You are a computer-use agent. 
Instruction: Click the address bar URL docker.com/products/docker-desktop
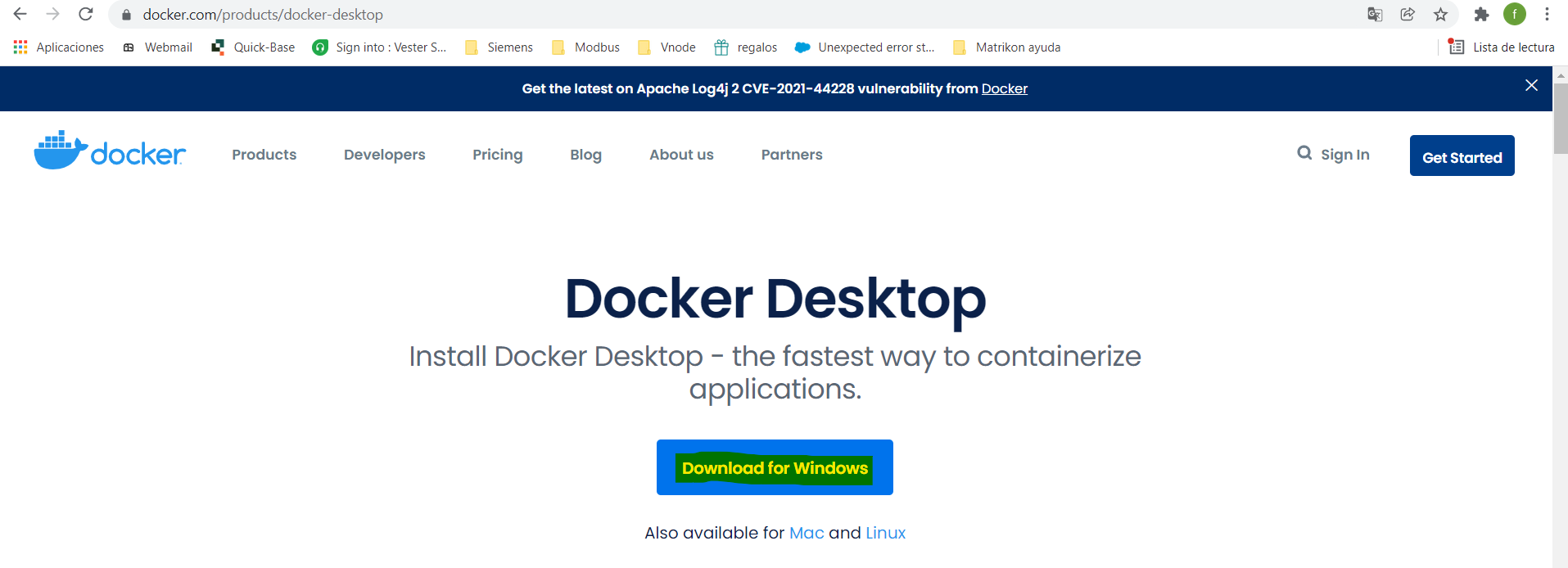[x=263, y=15]
